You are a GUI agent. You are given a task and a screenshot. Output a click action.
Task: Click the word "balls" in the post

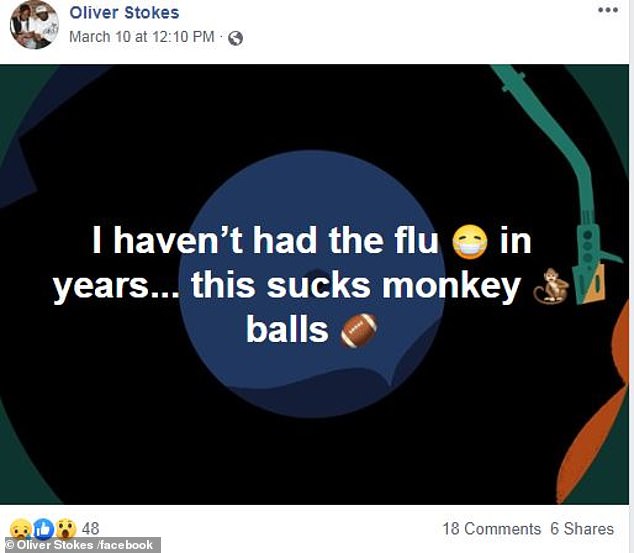click(x=287, y=329)
